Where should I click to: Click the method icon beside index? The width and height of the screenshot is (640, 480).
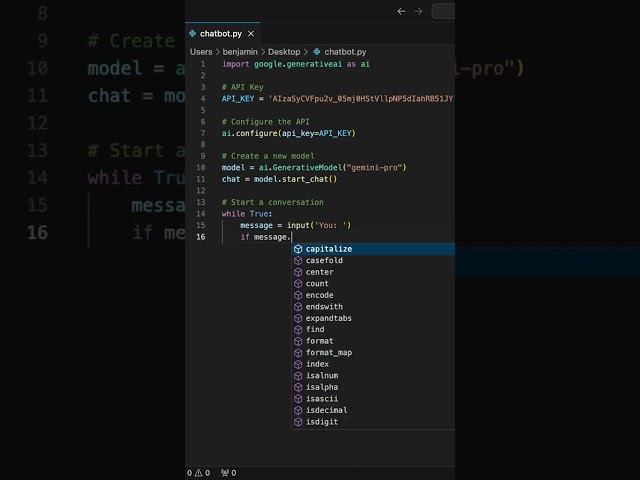click(x=298, y=364)
